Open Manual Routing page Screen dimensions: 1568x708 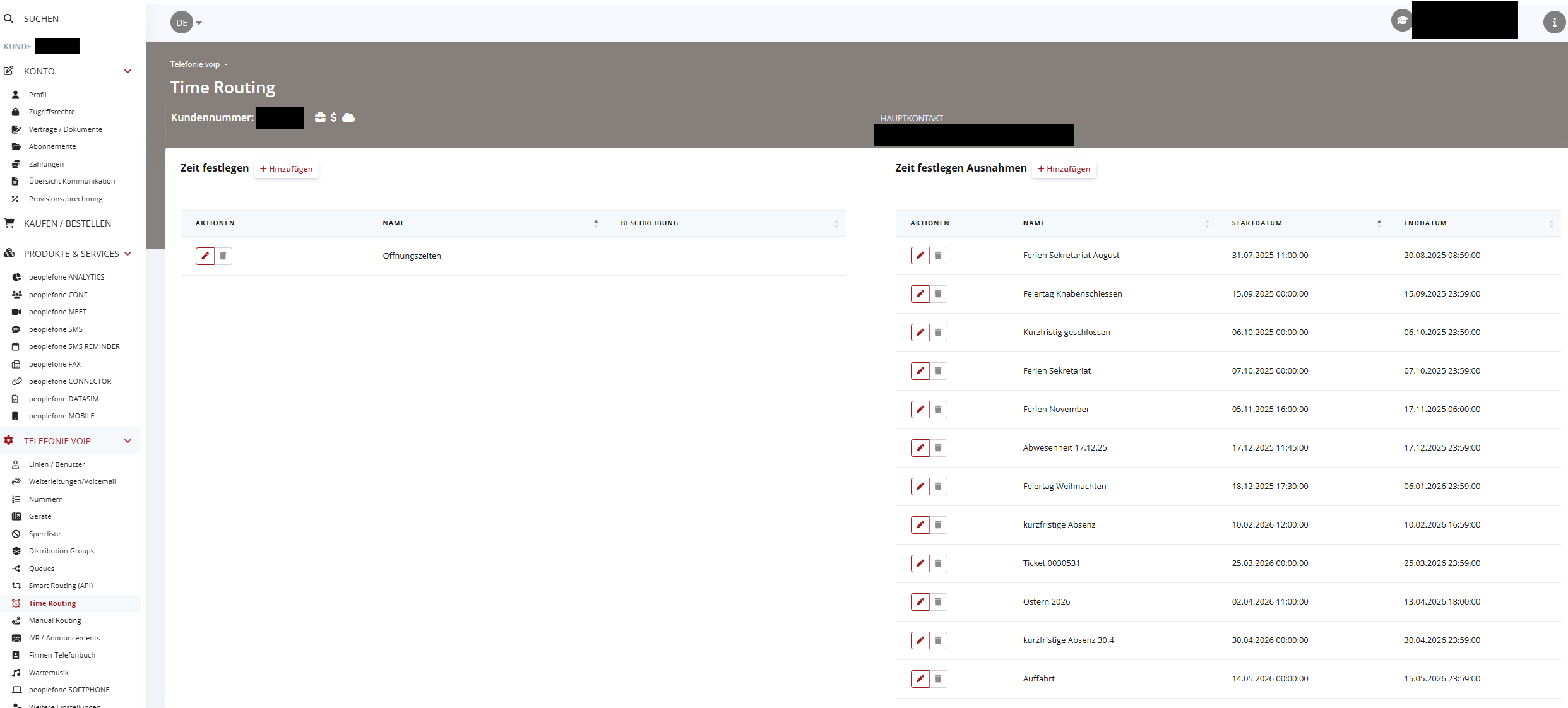click(55, 620)
